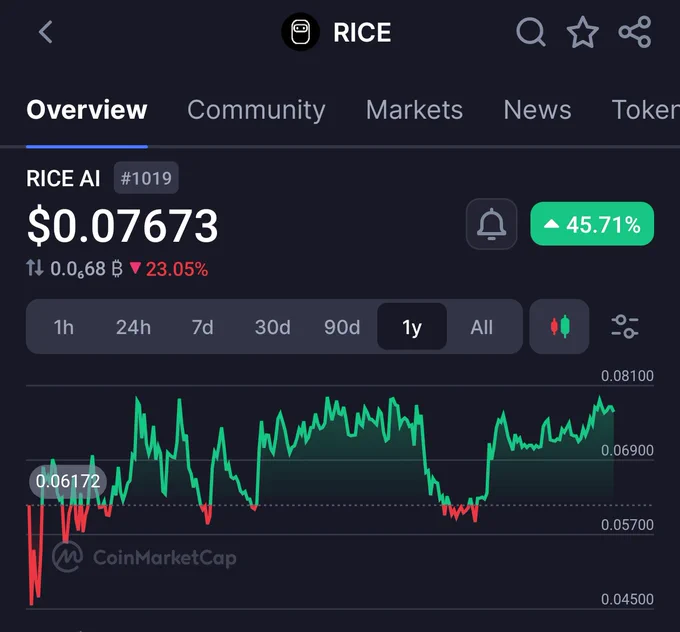
Task: Switch to candlestick chart view
Action: click(x=559, y=326)
